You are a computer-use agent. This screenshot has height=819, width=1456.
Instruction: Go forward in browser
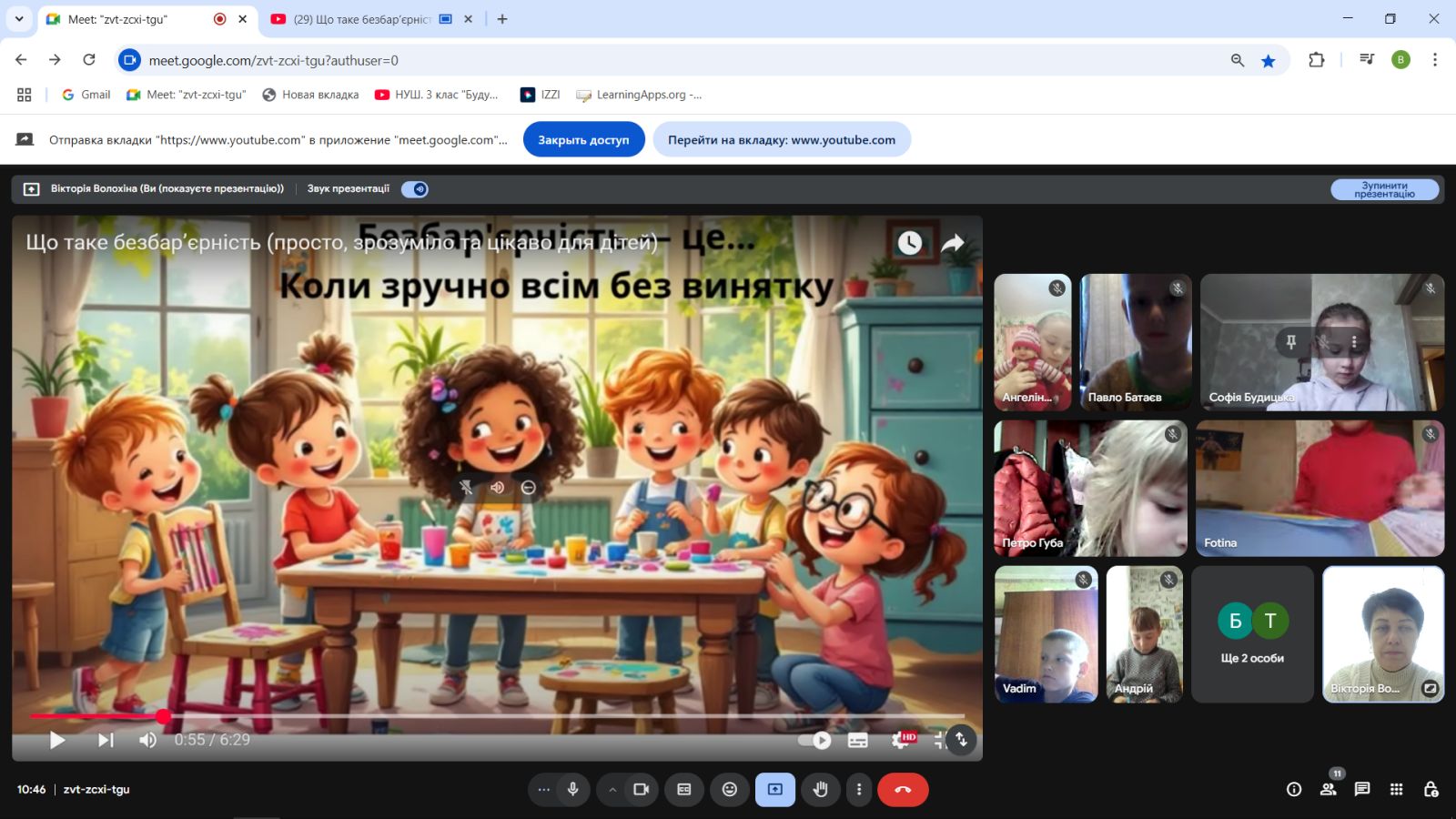(x=55, y=59)
